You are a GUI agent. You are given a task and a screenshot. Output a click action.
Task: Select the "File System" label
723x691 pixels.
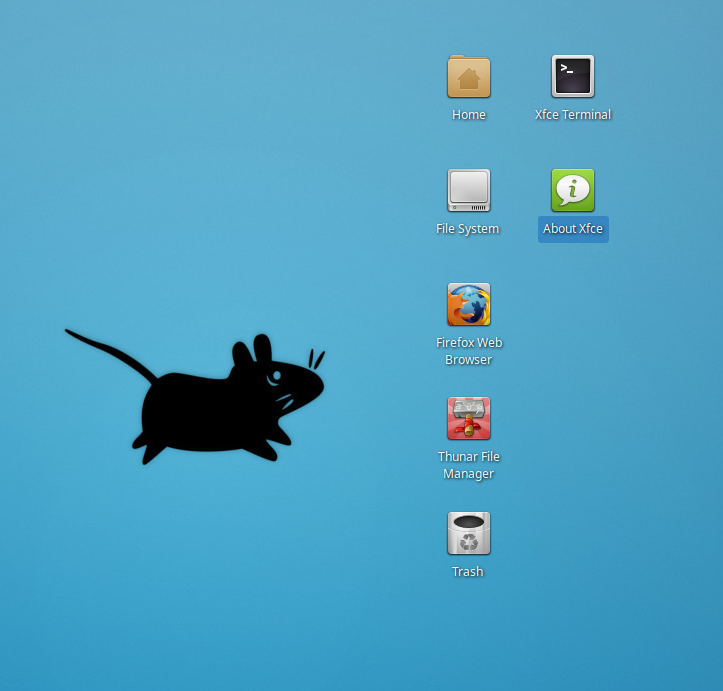point(468,229)
